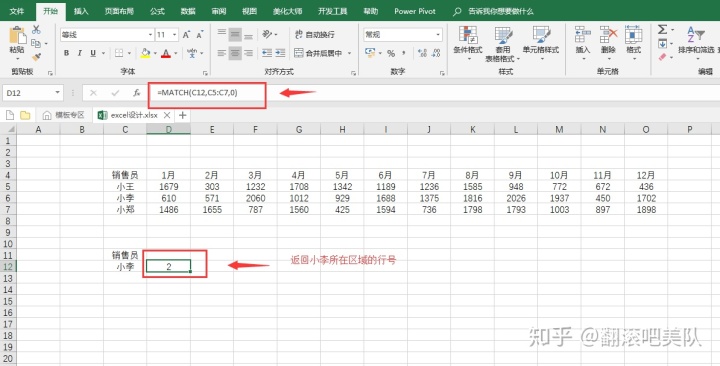Open the Power Pivot tab

[x=415, y=11]
